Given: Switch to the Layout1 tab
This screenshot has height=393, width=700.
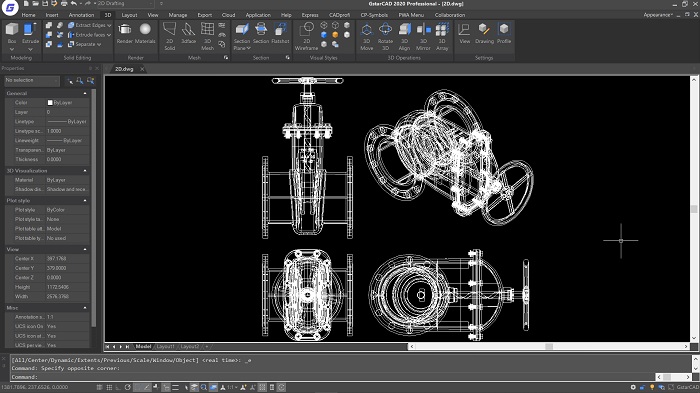Looking at the screenshot, I should coord(165,346).
